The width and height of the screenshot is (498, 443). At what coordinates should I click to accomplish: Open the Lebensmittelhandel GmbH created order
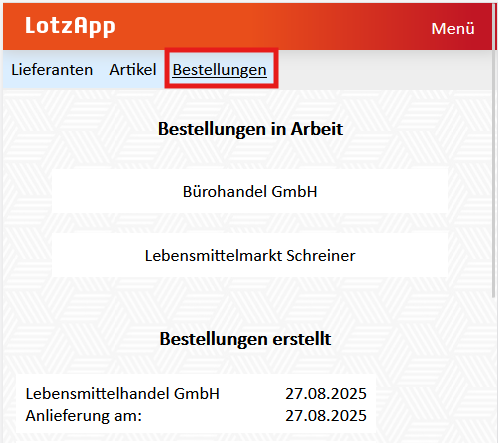coord(196,404)
